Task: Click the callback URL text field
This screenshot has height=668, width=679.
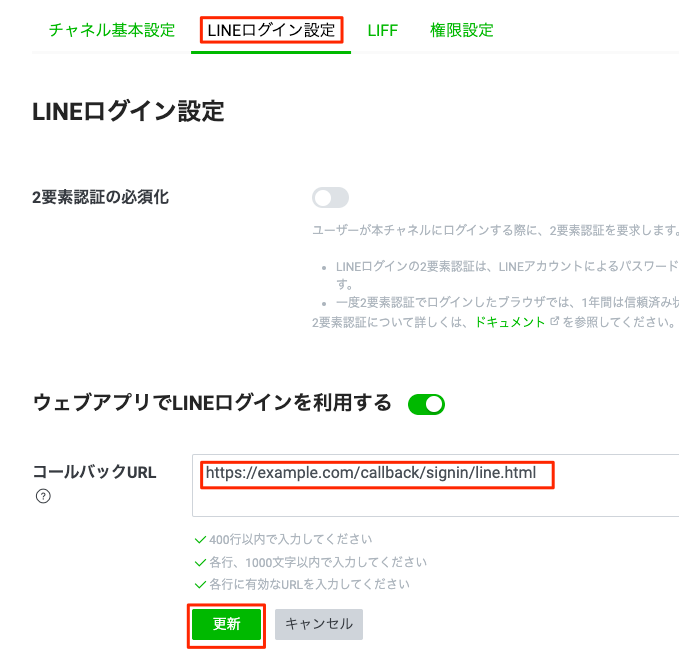Action: tap(435, 485)
